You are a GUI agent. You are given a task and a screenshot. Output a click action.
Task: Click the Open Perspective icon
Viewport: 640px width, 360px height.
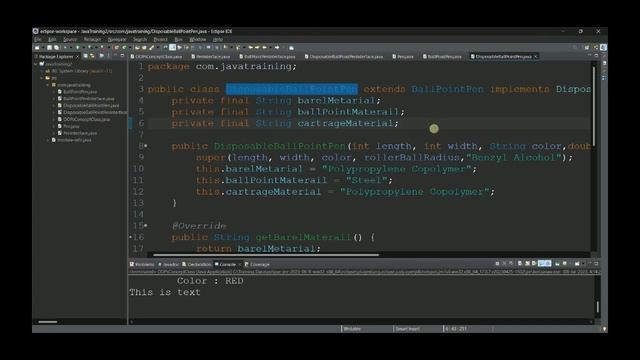(587, 48)
